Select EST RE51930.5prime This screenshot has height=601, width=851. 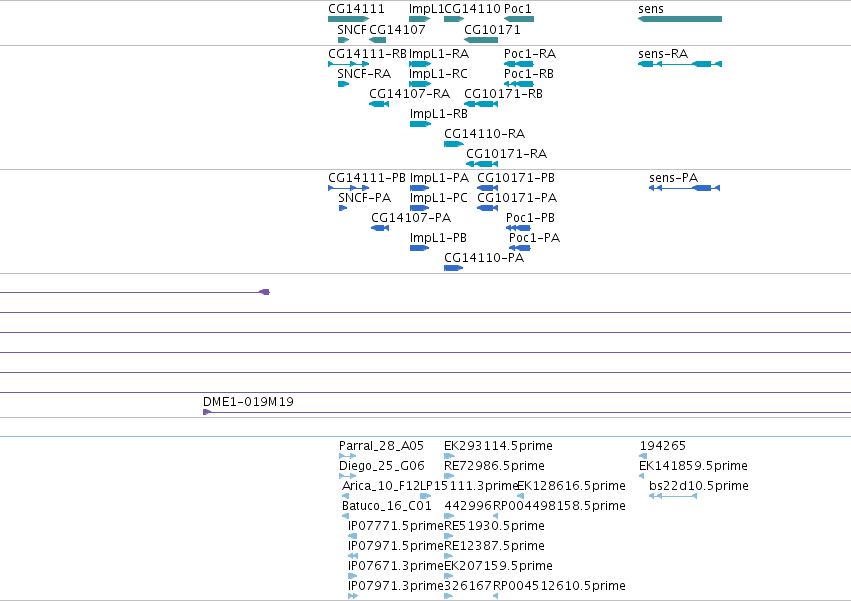point(448,537)
